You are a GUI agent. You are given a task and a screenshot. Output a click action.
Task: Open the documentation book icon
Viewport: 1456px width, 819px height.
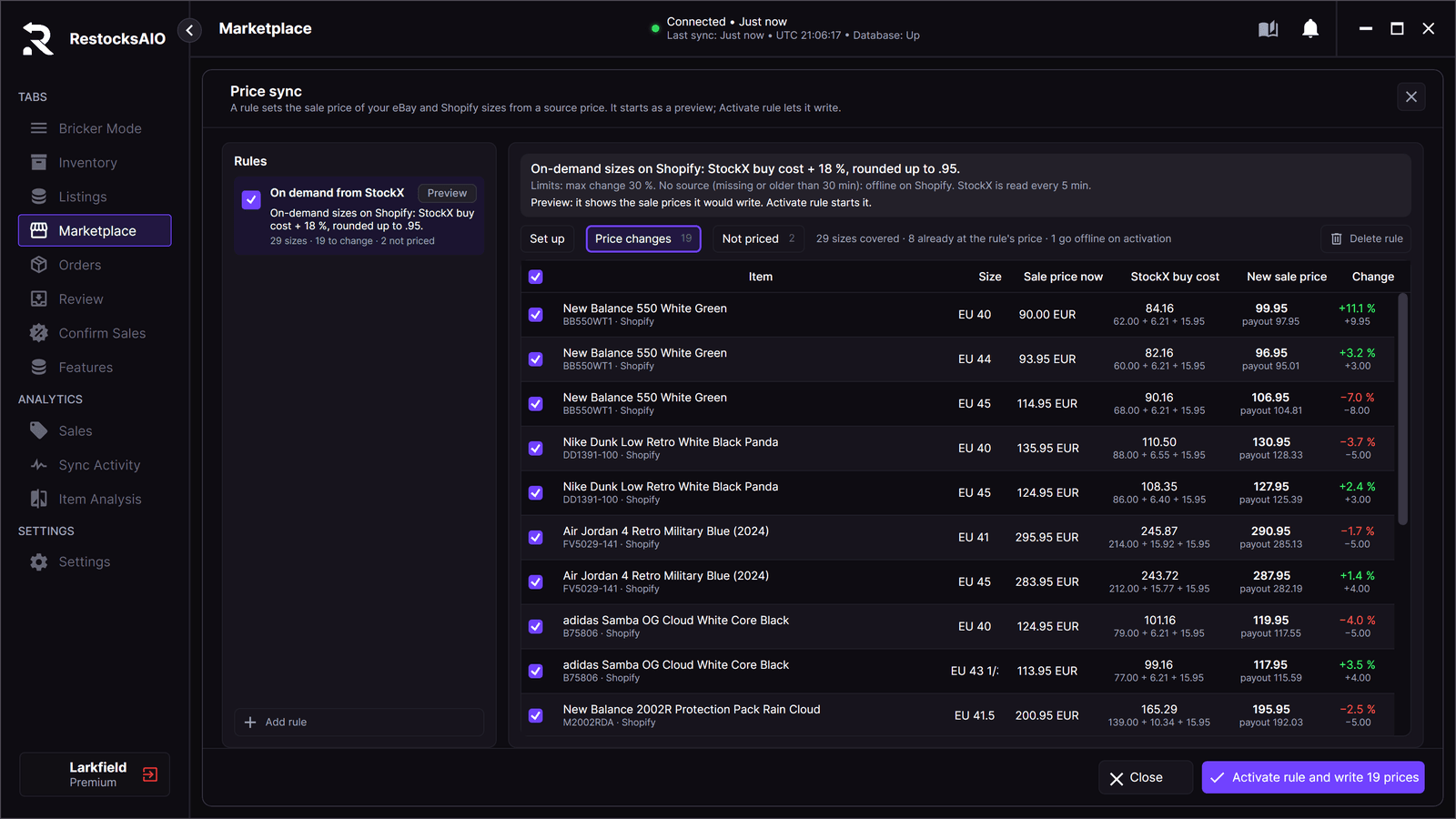(x=1268, y=29)
